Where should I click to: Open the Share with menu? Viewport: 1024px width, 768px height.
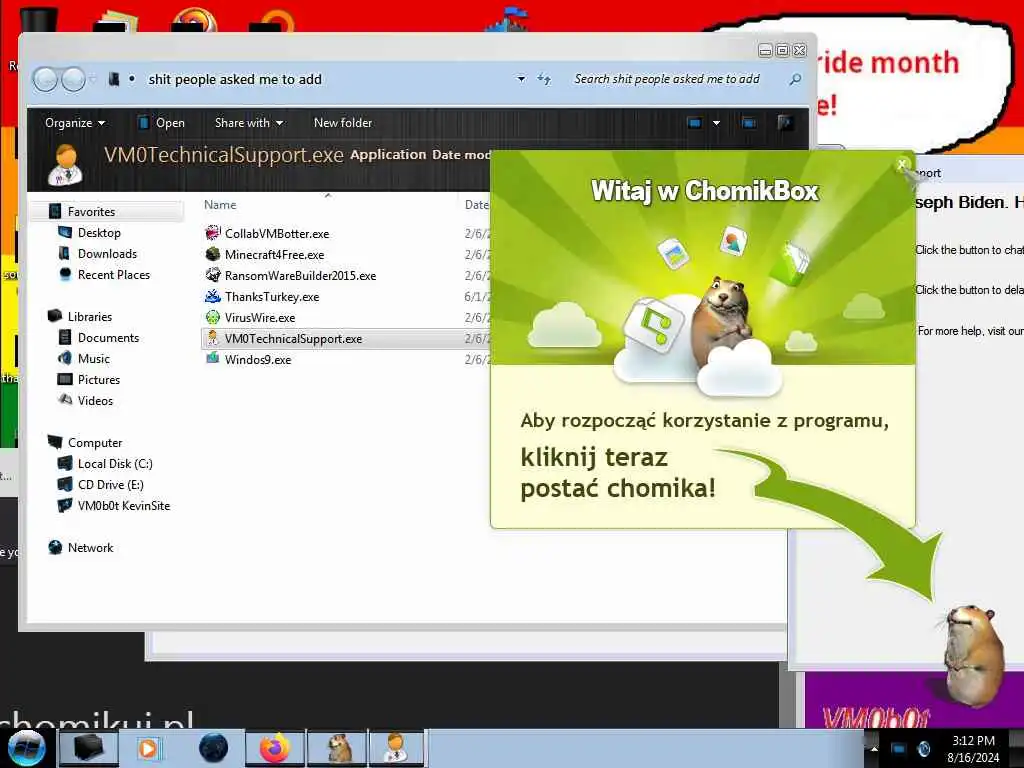(x=249, y=123)
